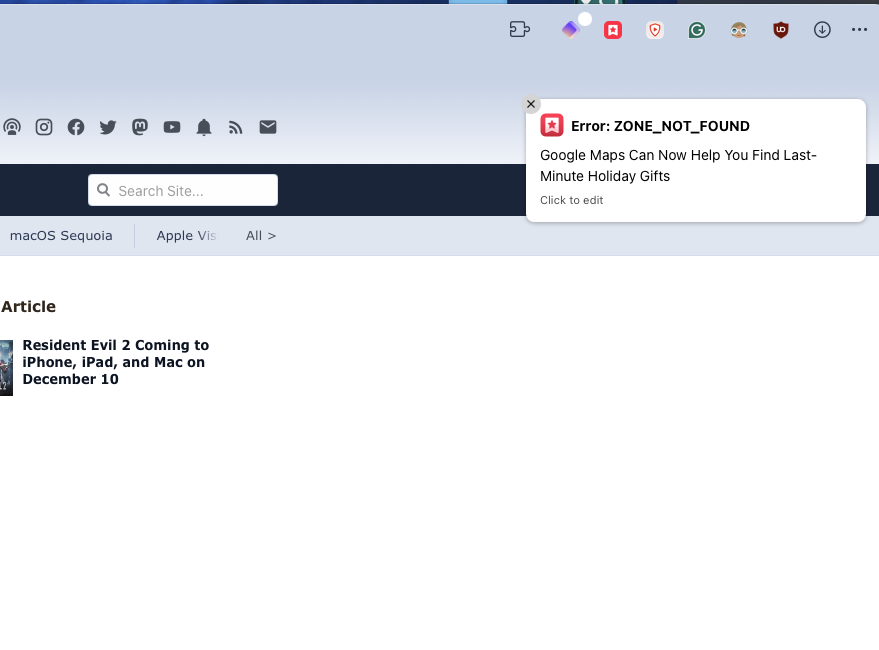879x650 pixels.
Task: Click the email envelope icon
Action: point(268,127)
